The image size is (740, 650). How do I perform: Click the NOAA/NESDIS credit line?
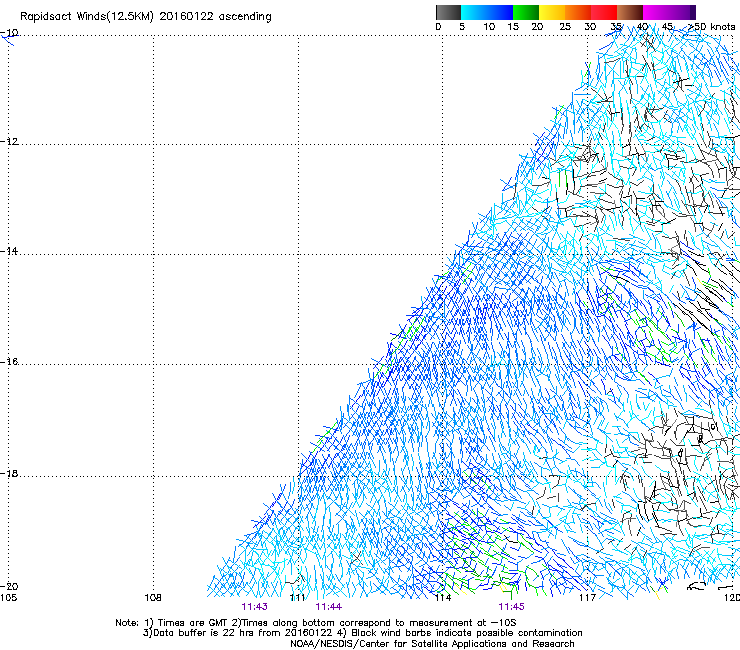point(432,644)
